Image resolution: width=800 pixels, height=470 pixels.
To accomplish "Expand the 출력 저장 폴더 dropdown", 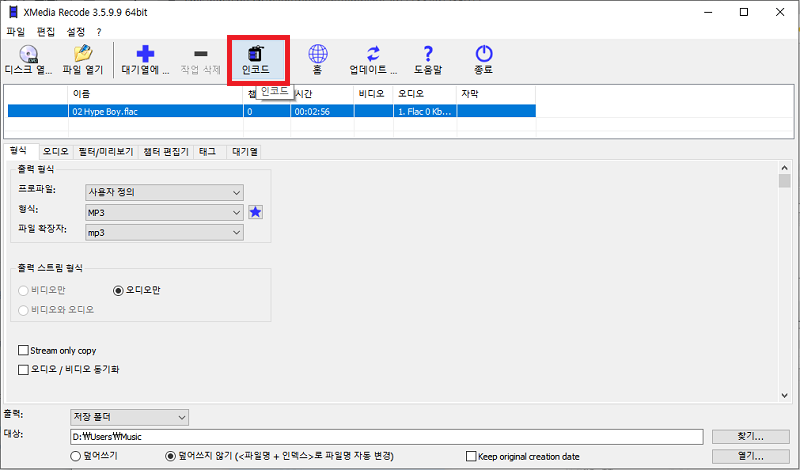I will click(129, 416).
